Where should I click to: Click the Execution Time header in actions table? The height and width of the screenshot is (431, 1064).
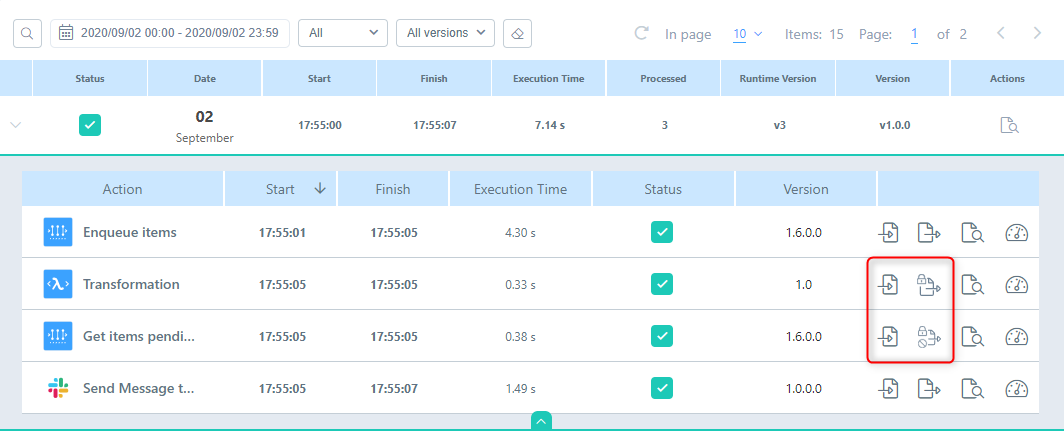(x=520, y=189)
